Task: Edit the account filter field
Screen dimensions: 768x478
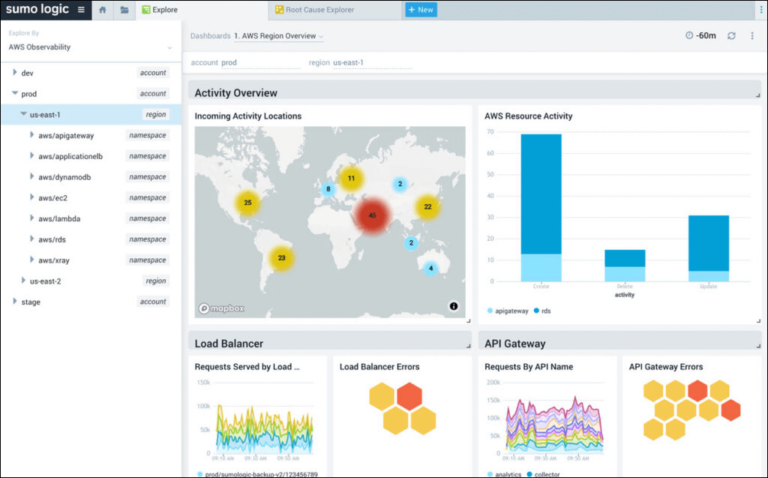Action: tap(261, 63)
